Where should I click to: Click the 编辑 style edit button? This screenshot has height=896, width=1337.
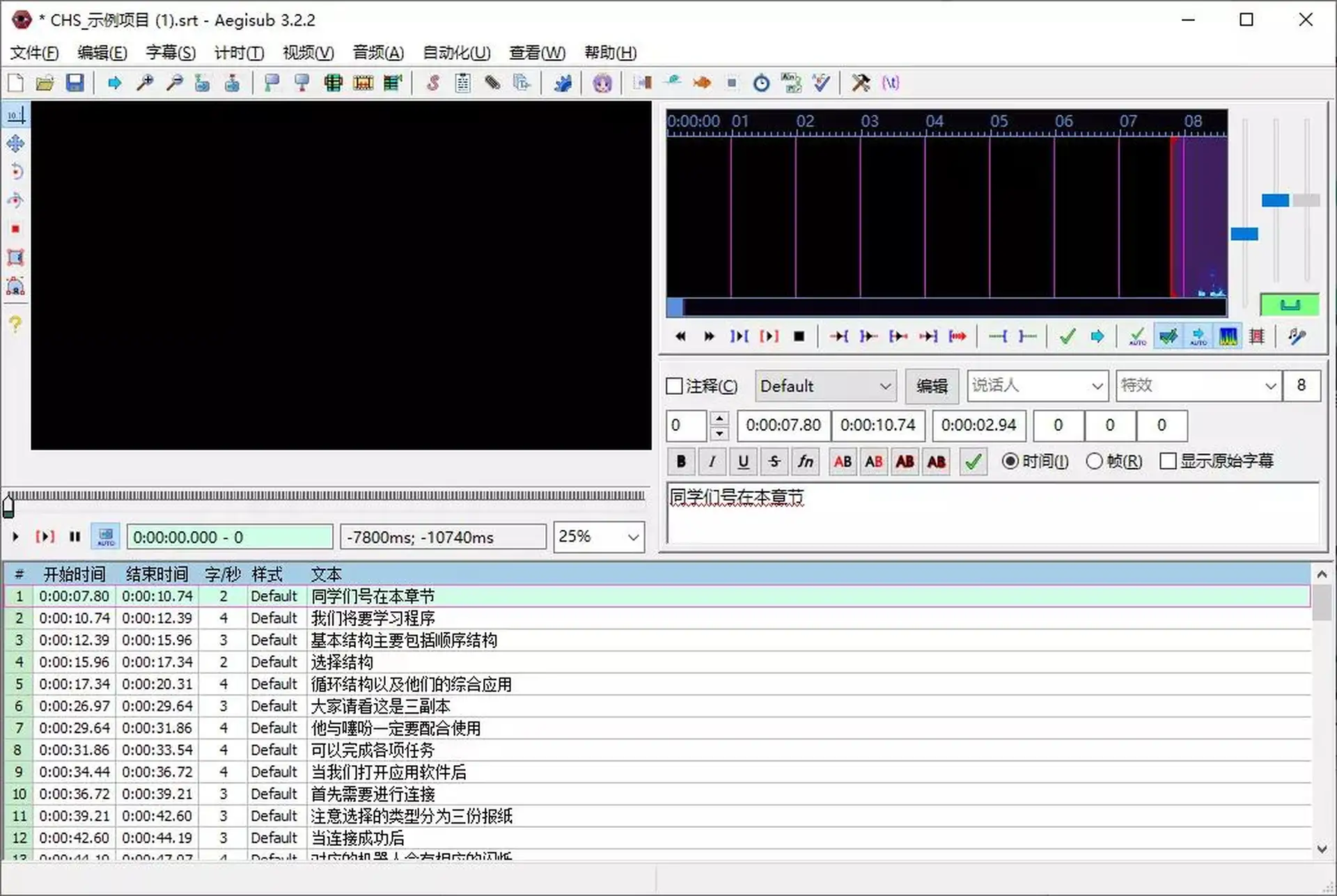tap(931, 386)
